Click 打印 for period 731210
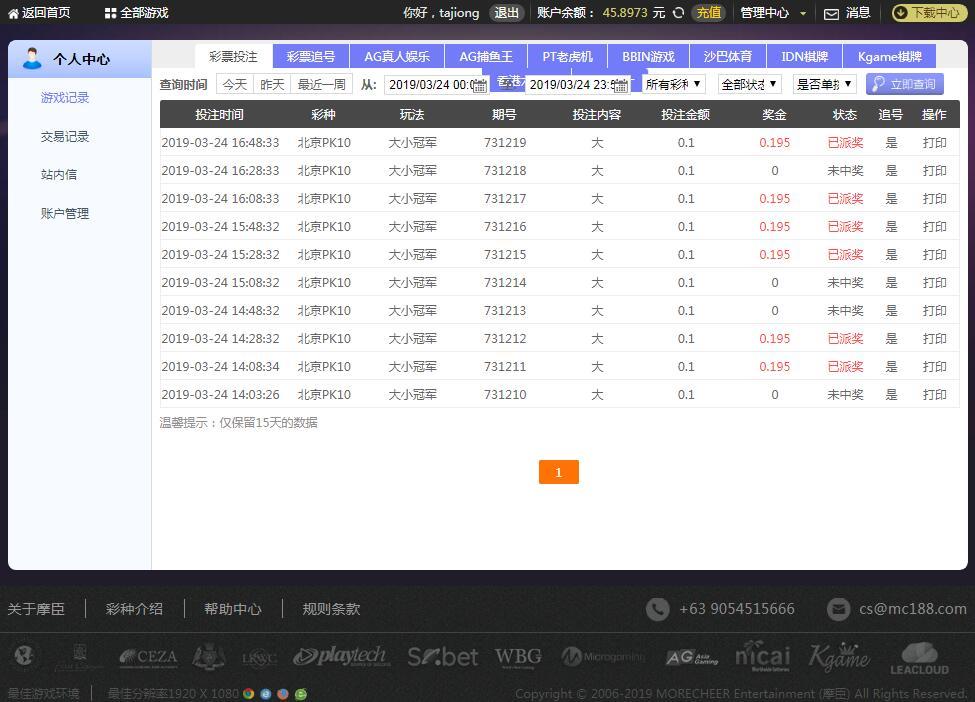 click(934, 394)
